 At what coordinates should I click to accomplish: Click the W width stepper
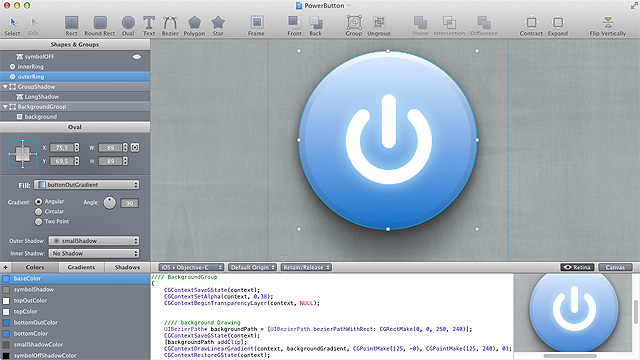(125, 147)
